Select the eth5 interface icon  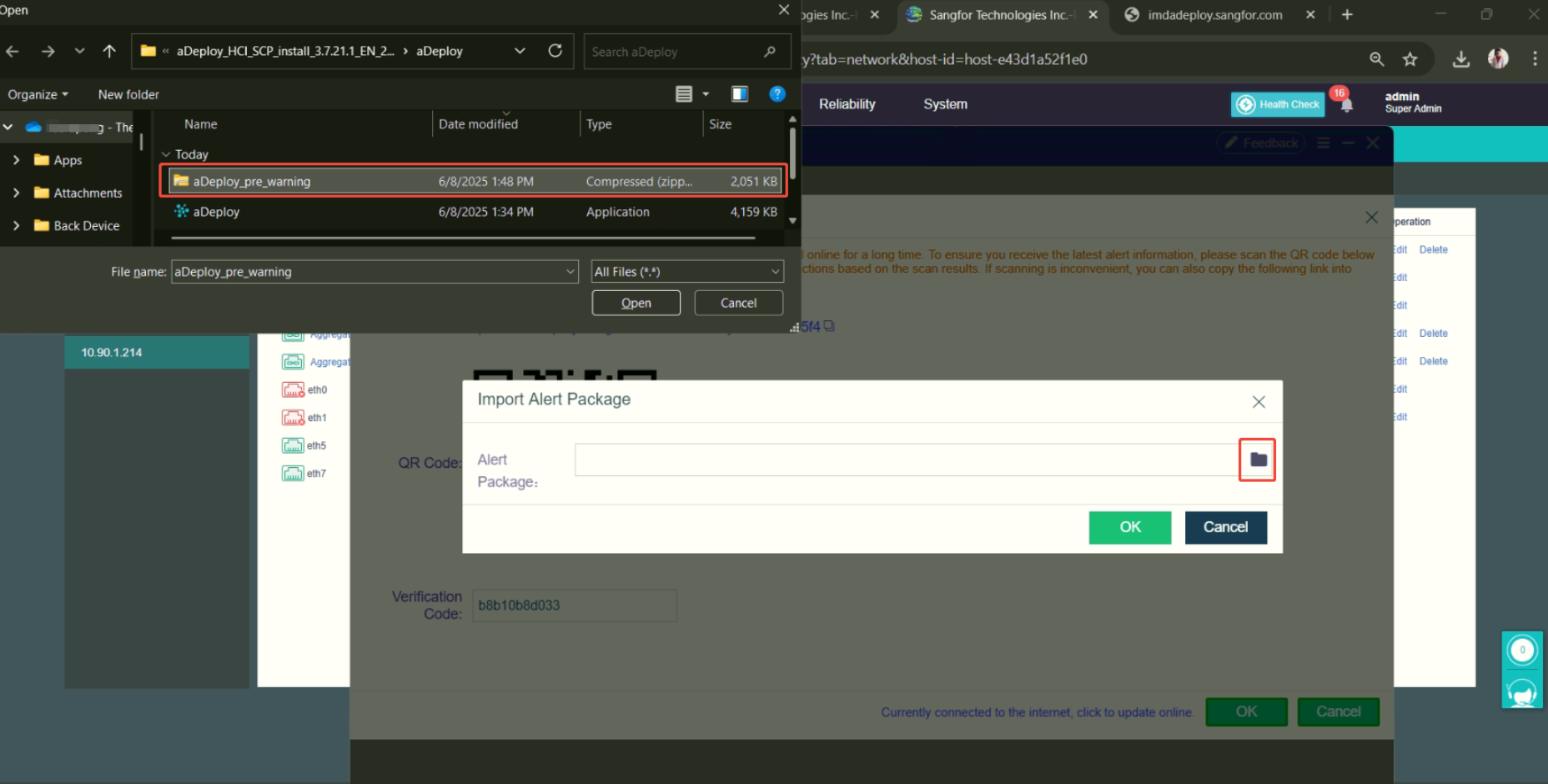[293, 445]
